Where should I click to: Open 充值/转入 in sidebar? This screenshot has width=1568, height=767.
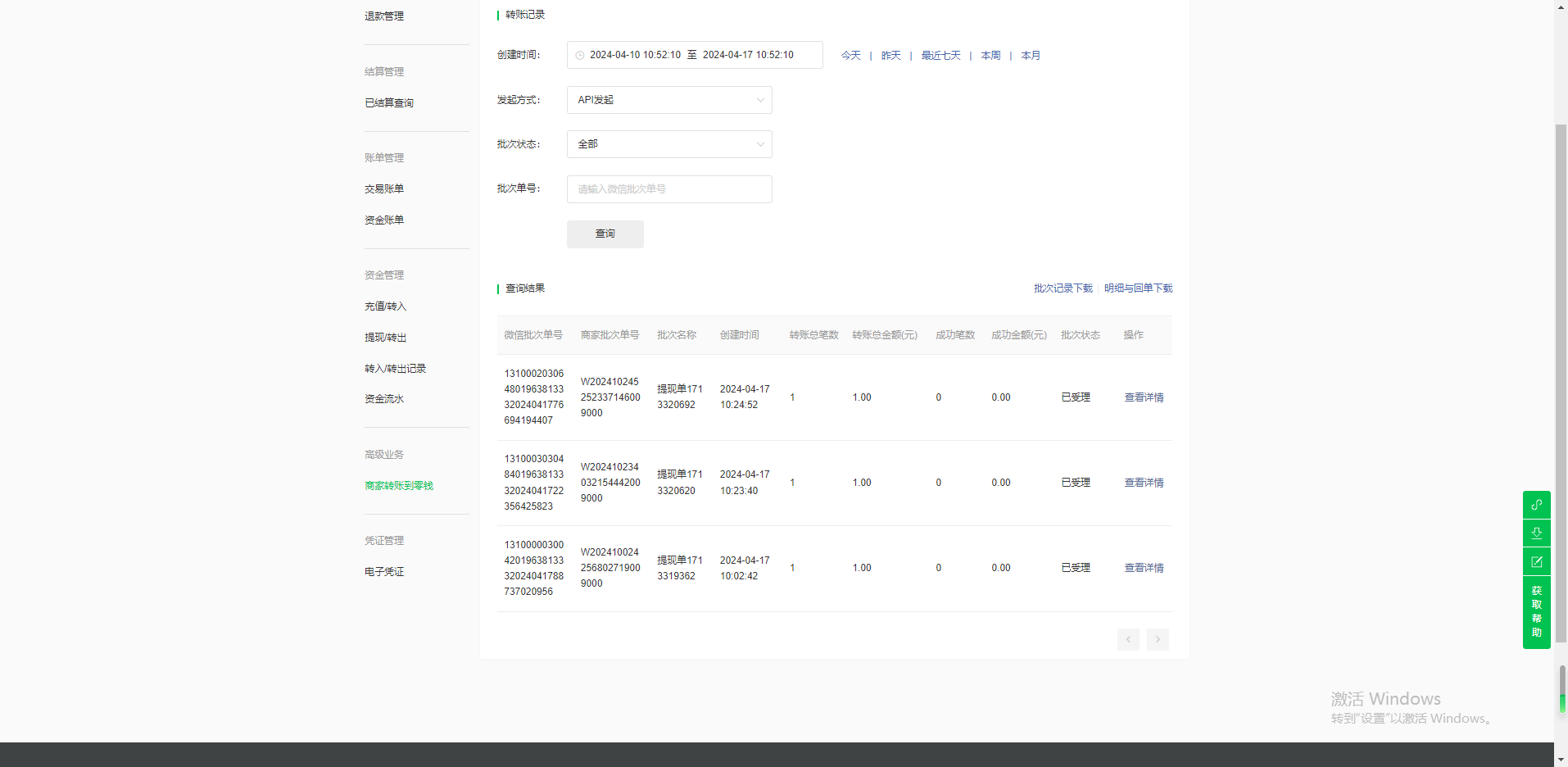pos(386,306)
